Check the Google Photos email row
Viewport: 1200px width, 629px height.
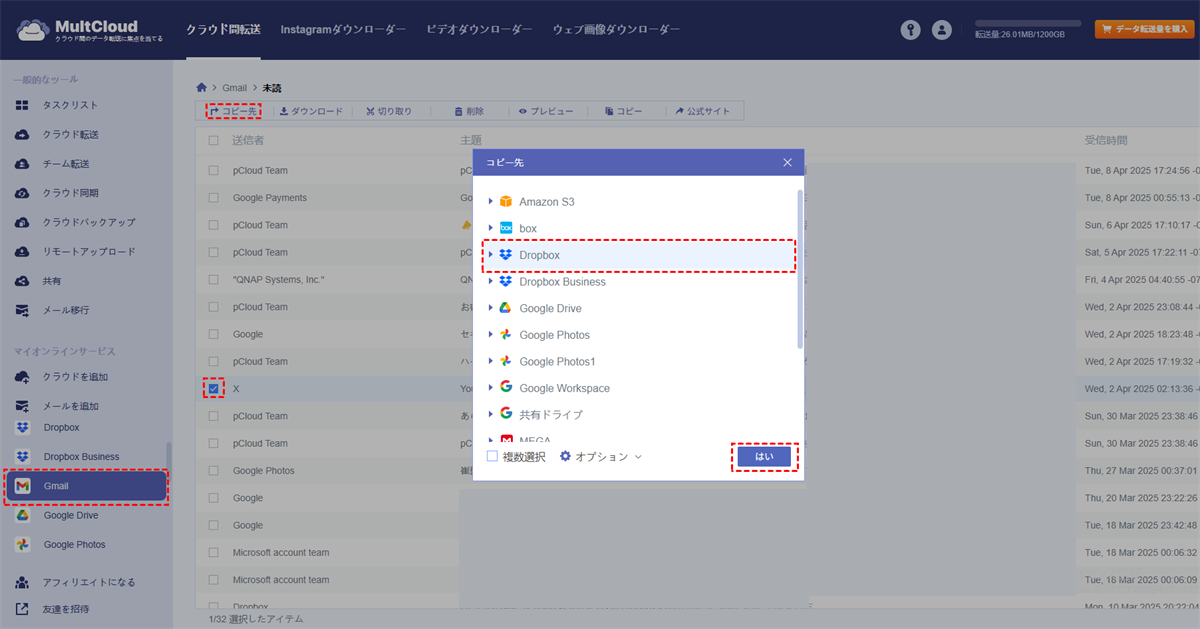tap(213, 470)
